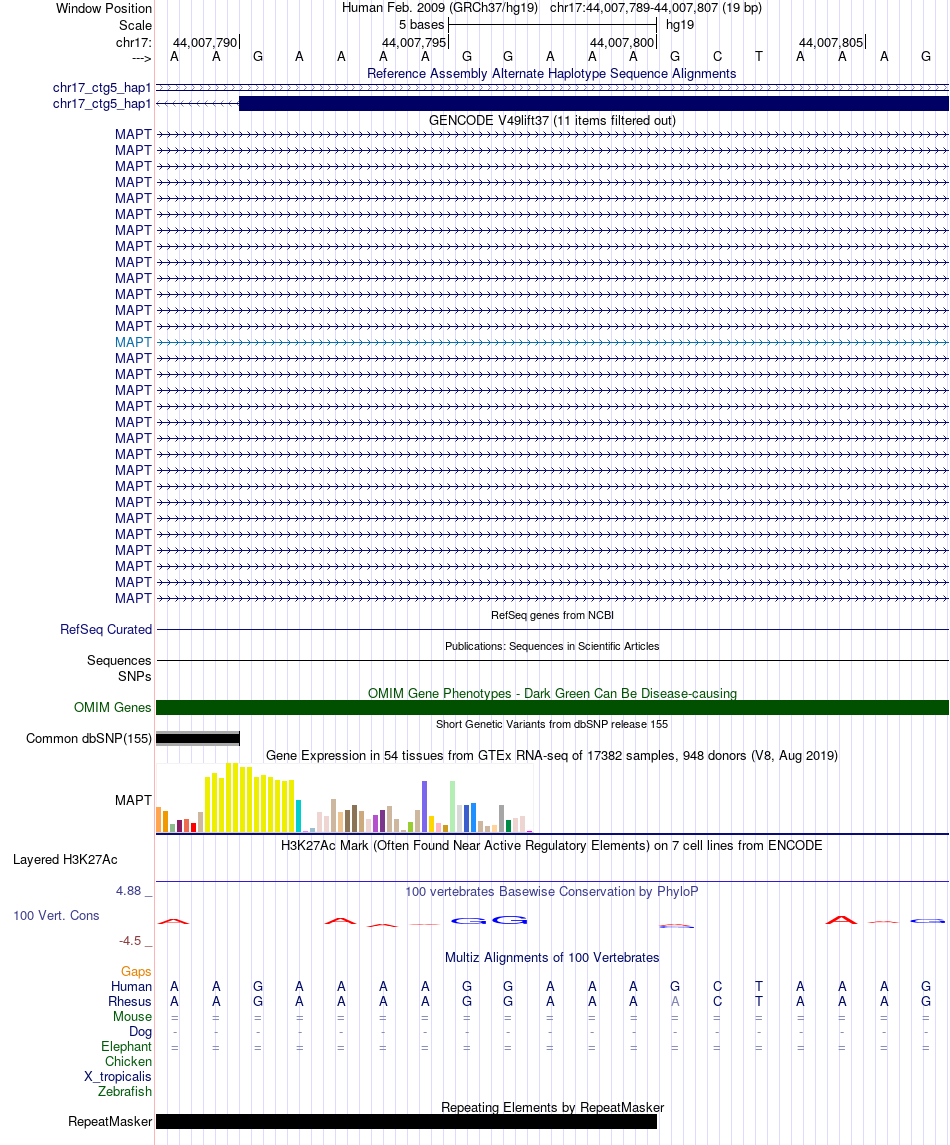Screen dimensions: 950x1145
Task: Click the ---> base sequence direction label
Action: click(x=142, y=58)
